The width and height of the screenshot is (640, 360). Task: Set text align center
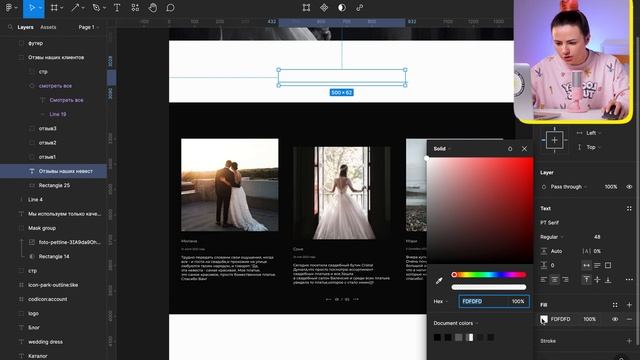pos(555,280)
